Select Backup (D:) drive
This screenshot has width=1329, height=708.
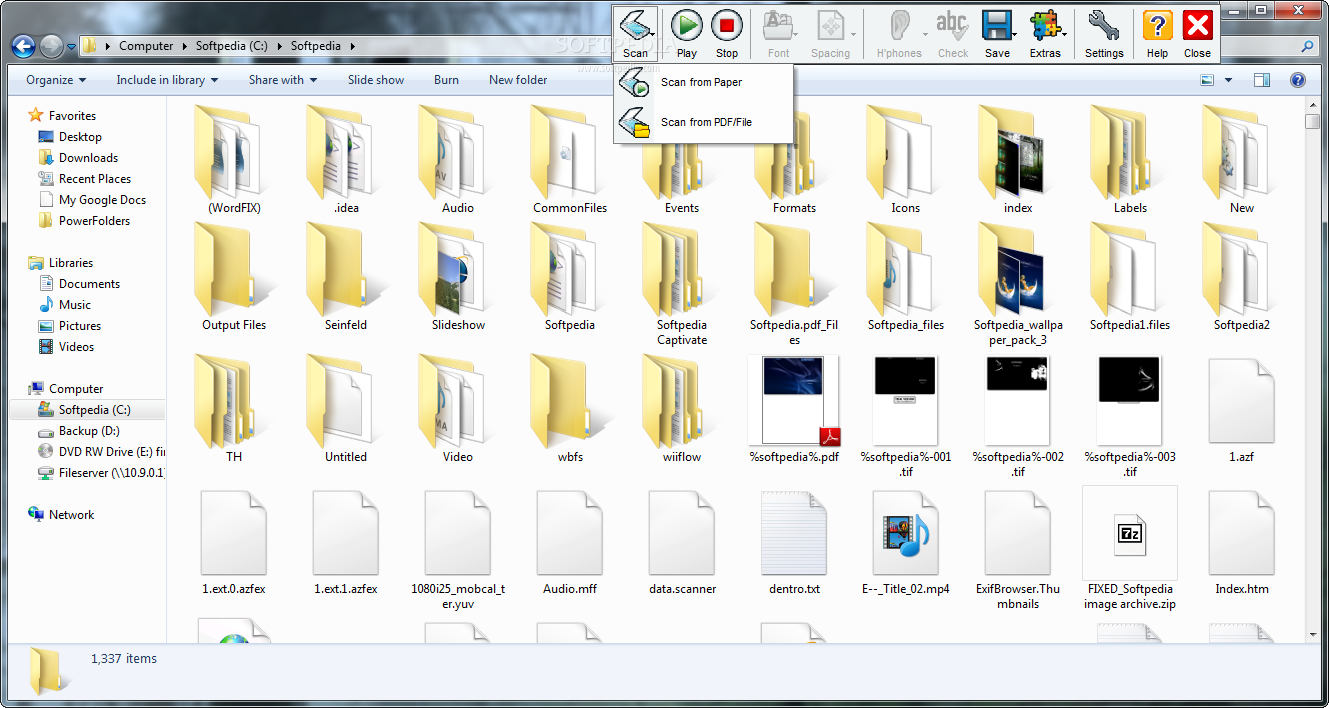[x=89, y=431]
